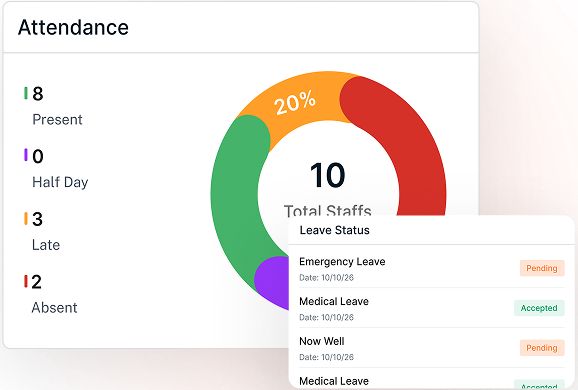Select the Absent count of 2

[x=36, y=282]
